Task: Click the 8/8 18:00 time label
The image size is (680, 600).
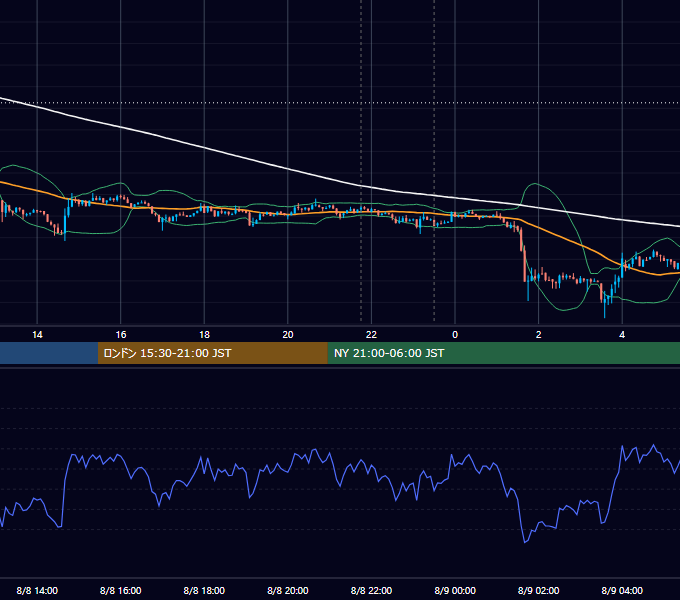Action: tap(204, 590)
